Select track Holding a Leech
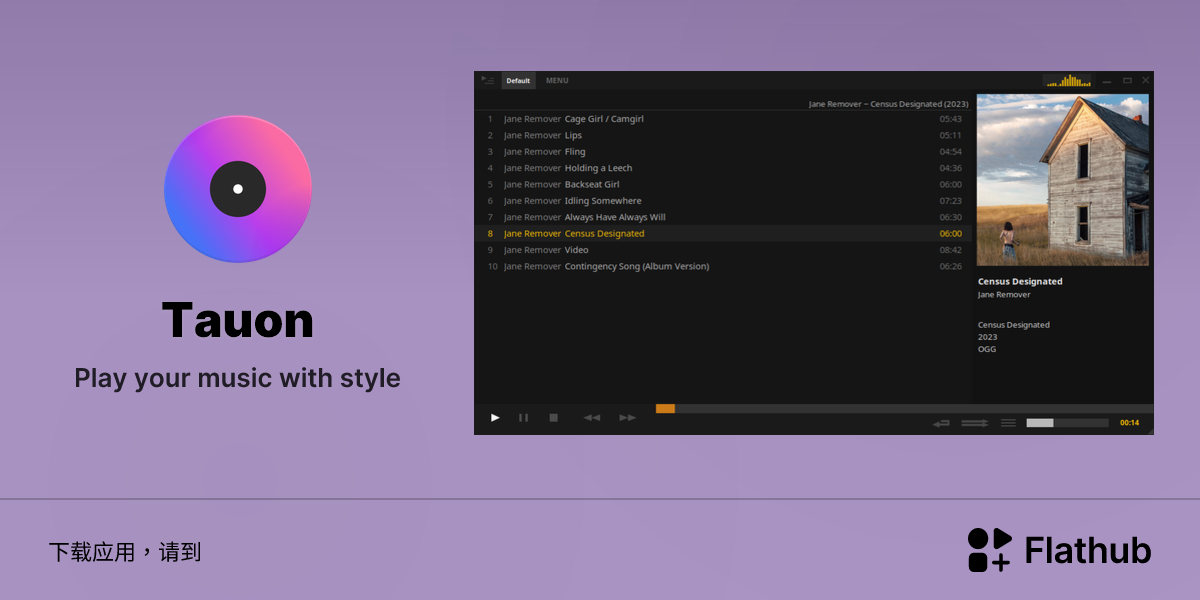1200x600 pixels. [723, 168]
